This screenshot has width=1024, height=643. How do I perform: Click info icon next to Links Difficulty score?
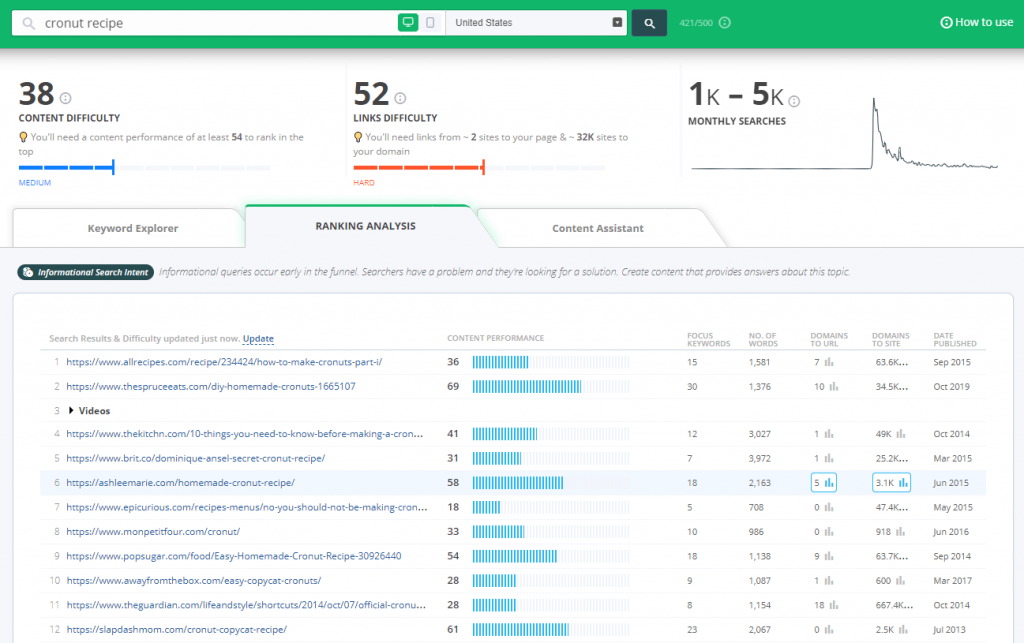click(400, 98)
